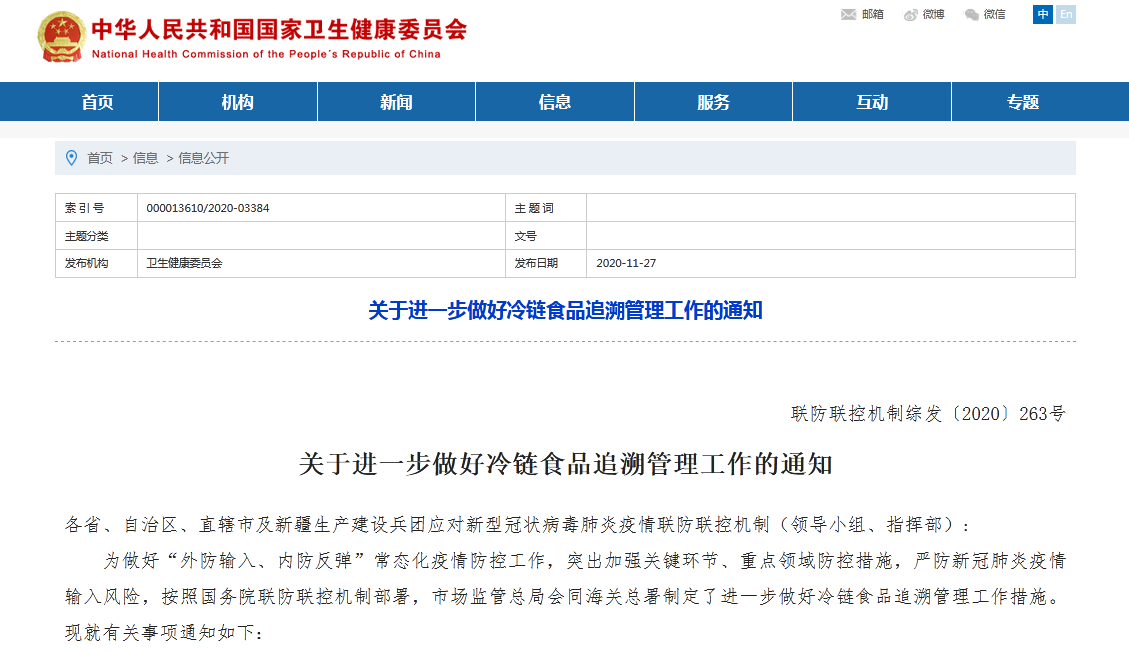Switch language to En English
Viewport: 1129px width, 651px height.
1066,14
